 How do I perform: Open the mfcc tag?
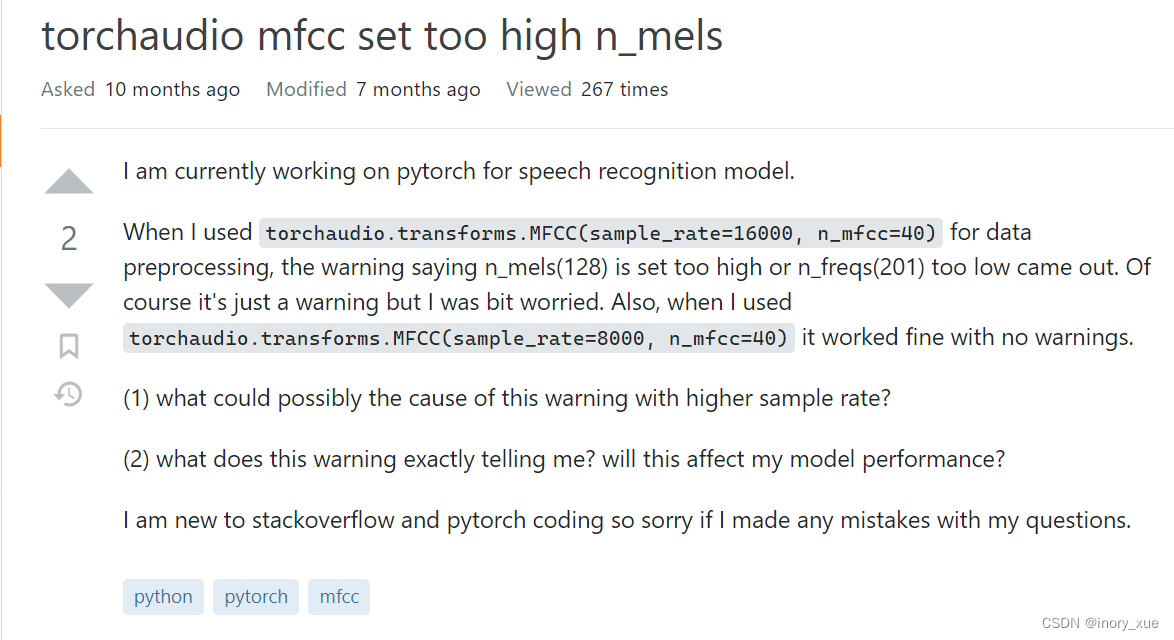(x=338, y=596)
